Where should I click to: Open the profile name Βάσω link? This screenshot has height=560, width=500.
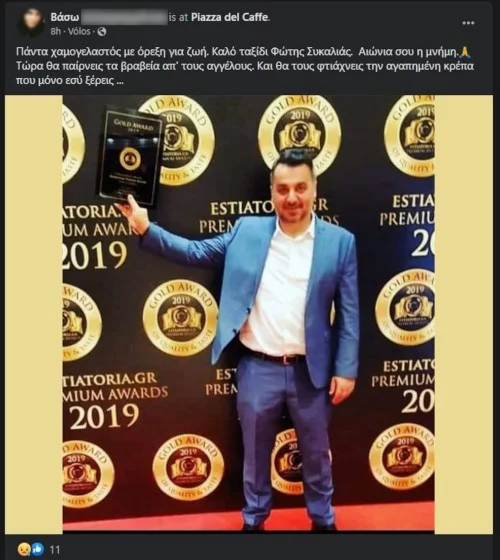65,17
